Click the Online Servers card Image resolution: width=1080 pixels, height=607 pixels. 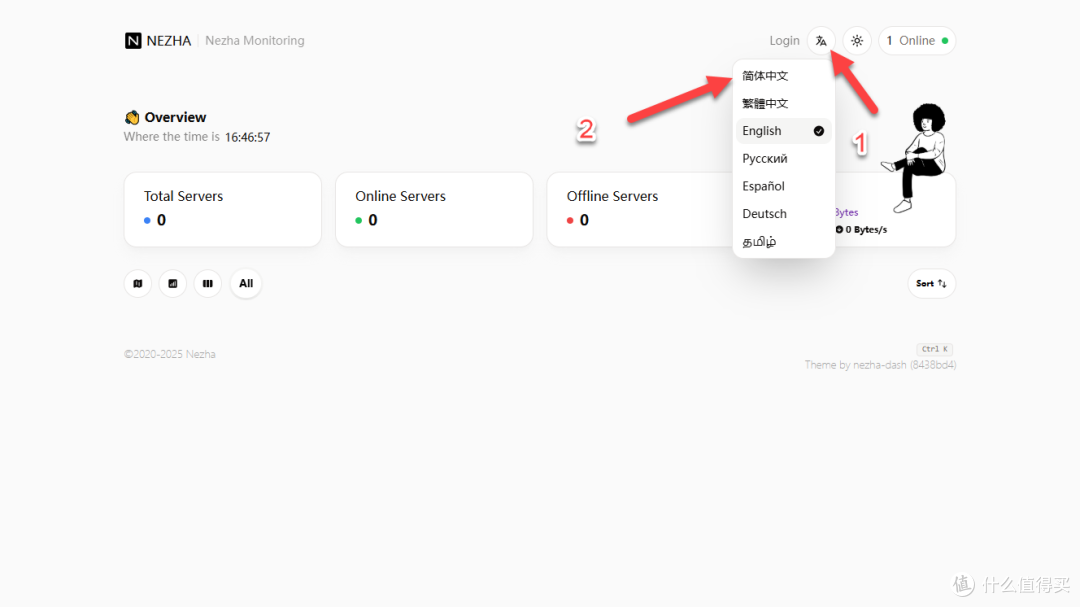point(433,209)
